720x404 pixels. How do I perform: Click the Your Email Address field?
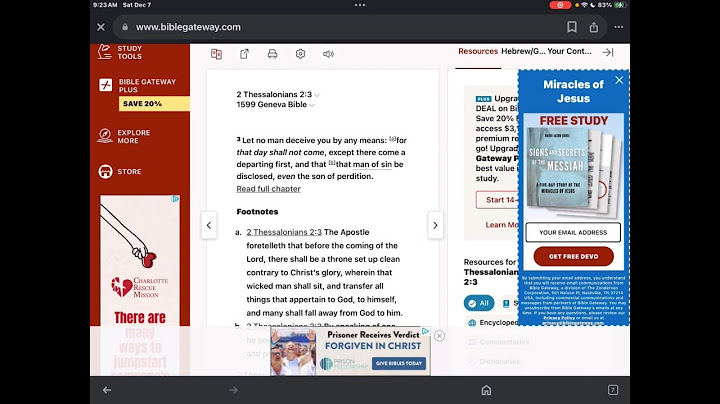[x=573, y=232]
